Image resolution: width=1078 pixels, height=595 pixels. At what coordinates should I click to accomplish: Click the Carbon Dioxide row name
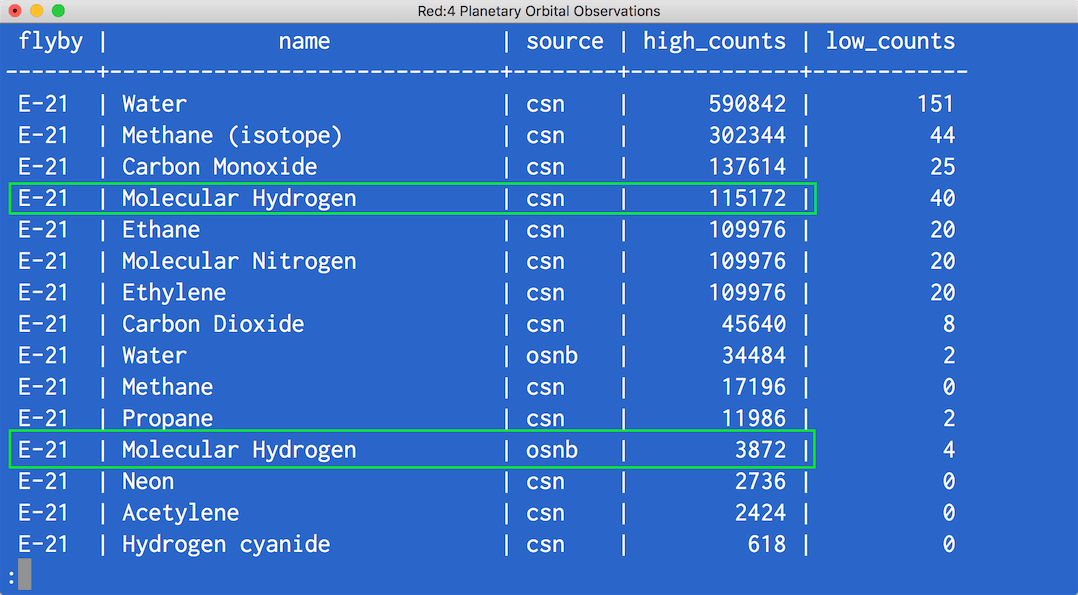coord(213,324)
